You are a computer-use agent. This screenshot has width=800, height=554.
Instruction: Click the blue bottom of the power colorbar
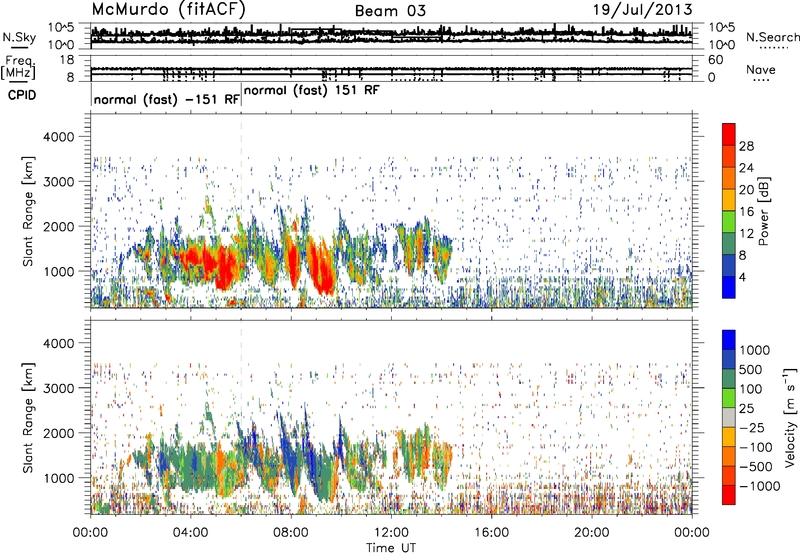[x=729, y=287]
